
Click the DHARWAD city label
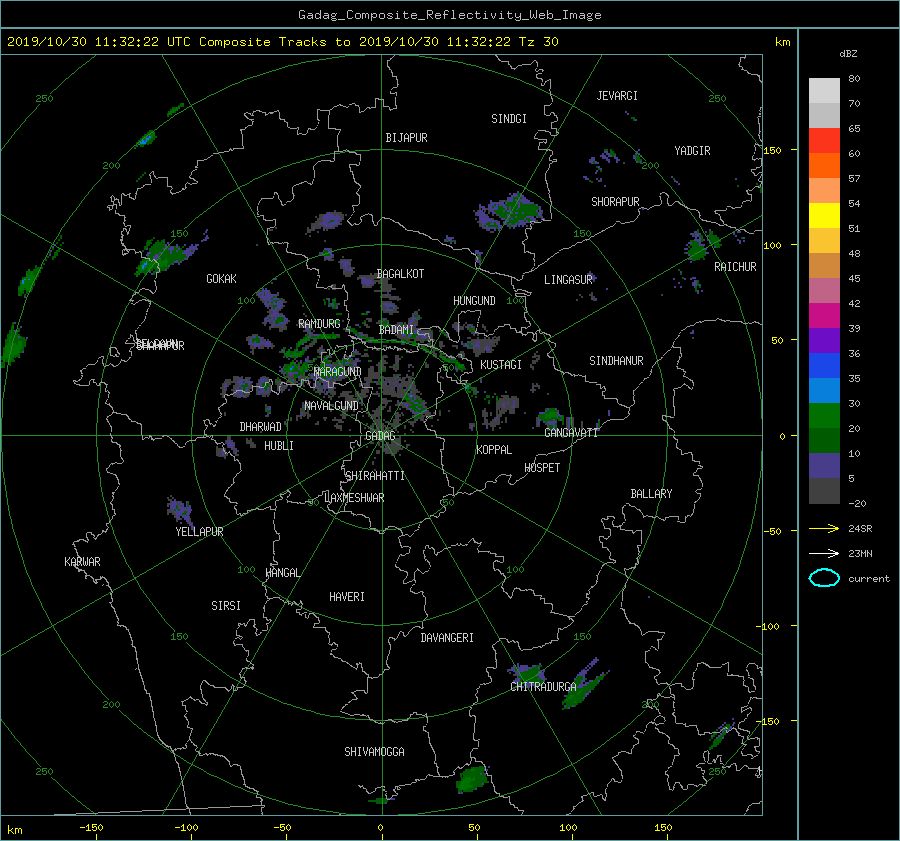(260, 427)
